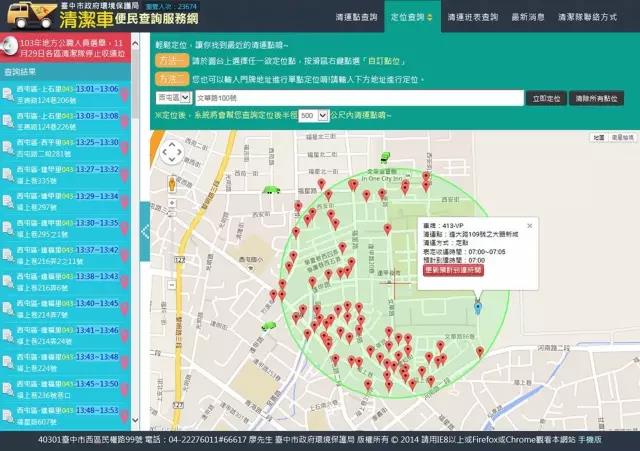Zoom out the map with the minus button
640x451 pixels.
[x=172, y=284]
